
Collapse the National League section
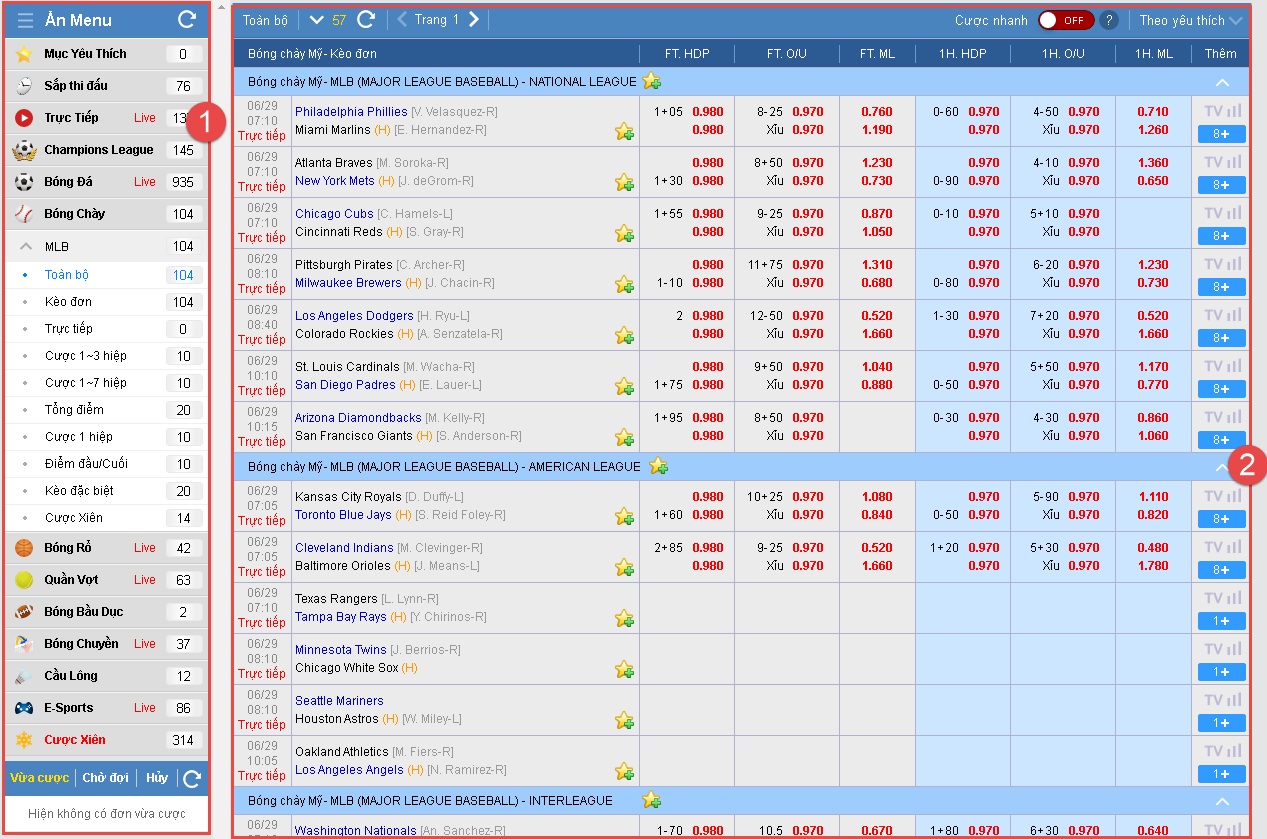point(1221,82)
